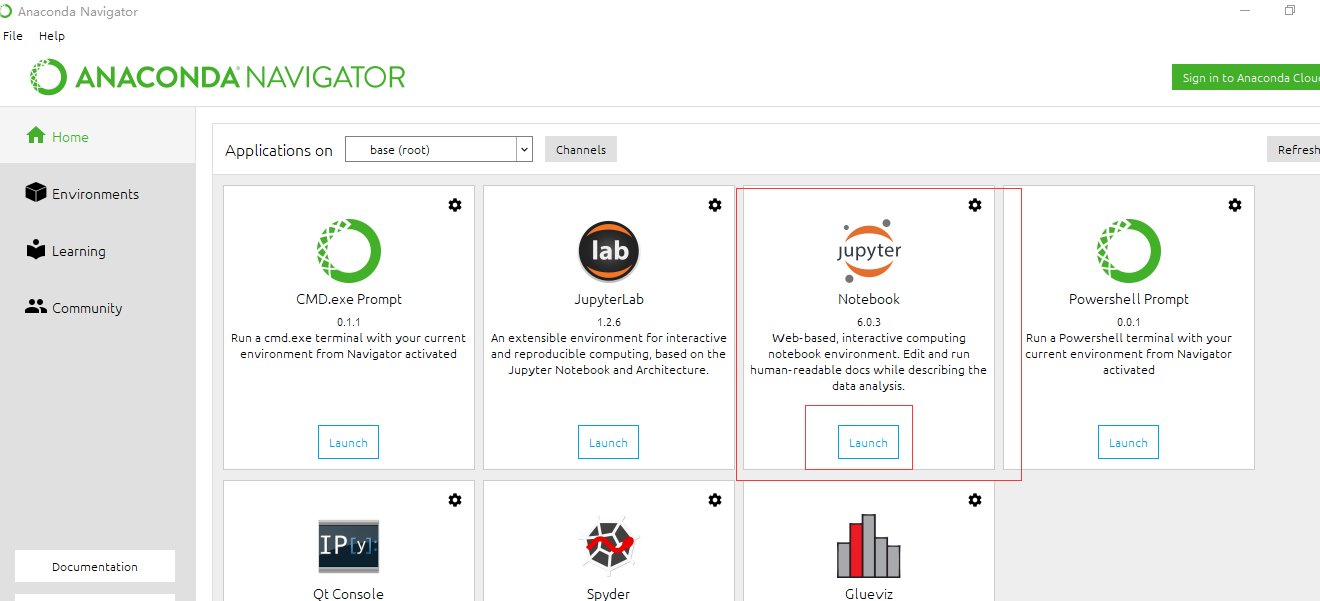The height and width of the screenshot is (601, 1320).
Task: Refresh the applications list
Action: pos(1293,149)
